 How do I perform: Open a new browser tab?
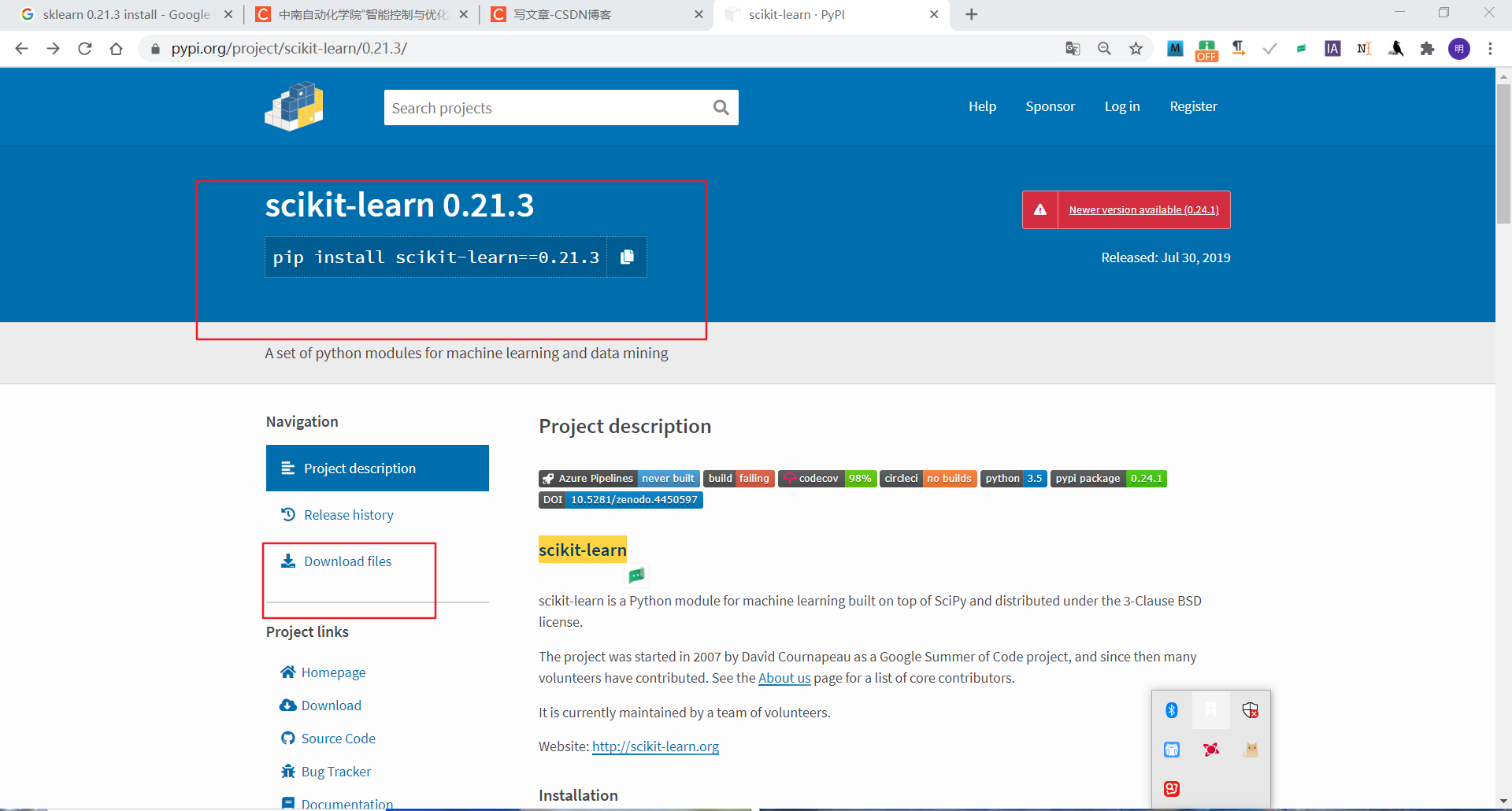click(x=972, y=14)
